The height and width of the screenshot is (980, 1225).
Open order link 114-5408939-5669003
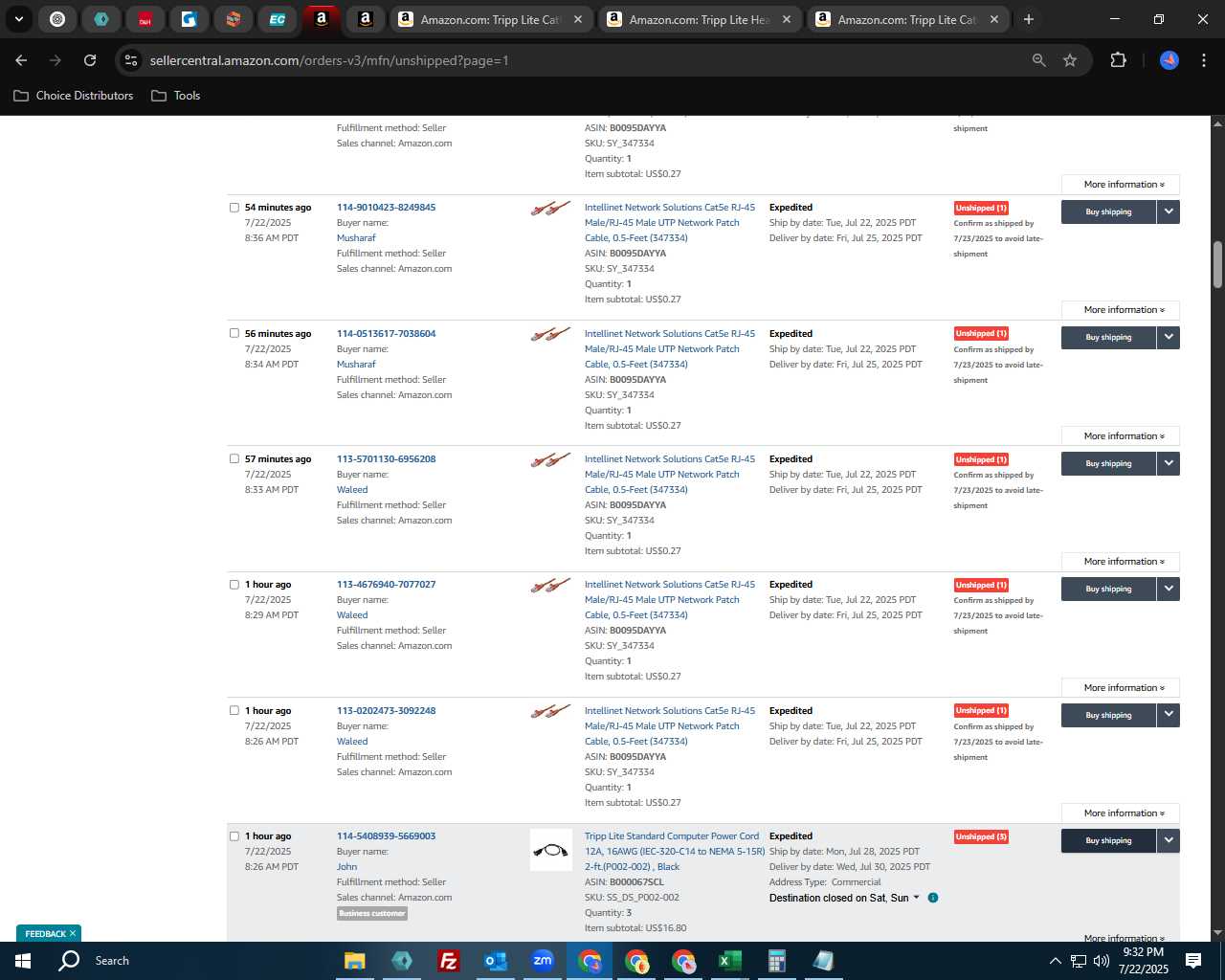coord(386,836)
